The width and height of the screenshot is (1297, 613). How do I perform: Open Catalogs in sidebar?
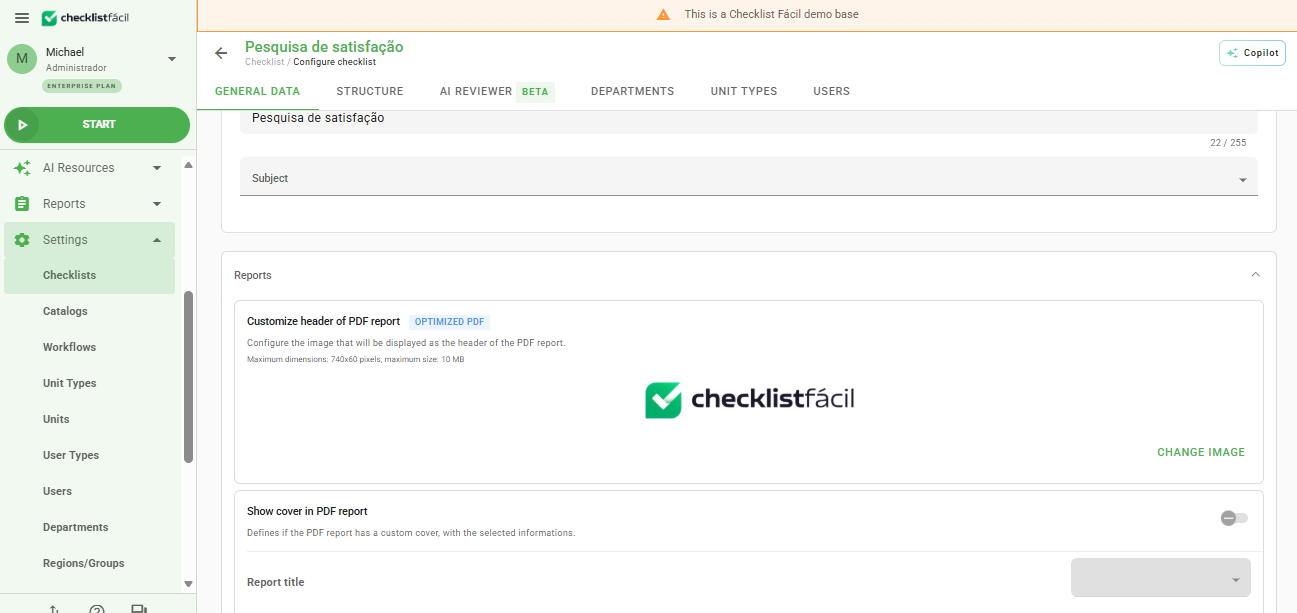(x=65, y=311)
